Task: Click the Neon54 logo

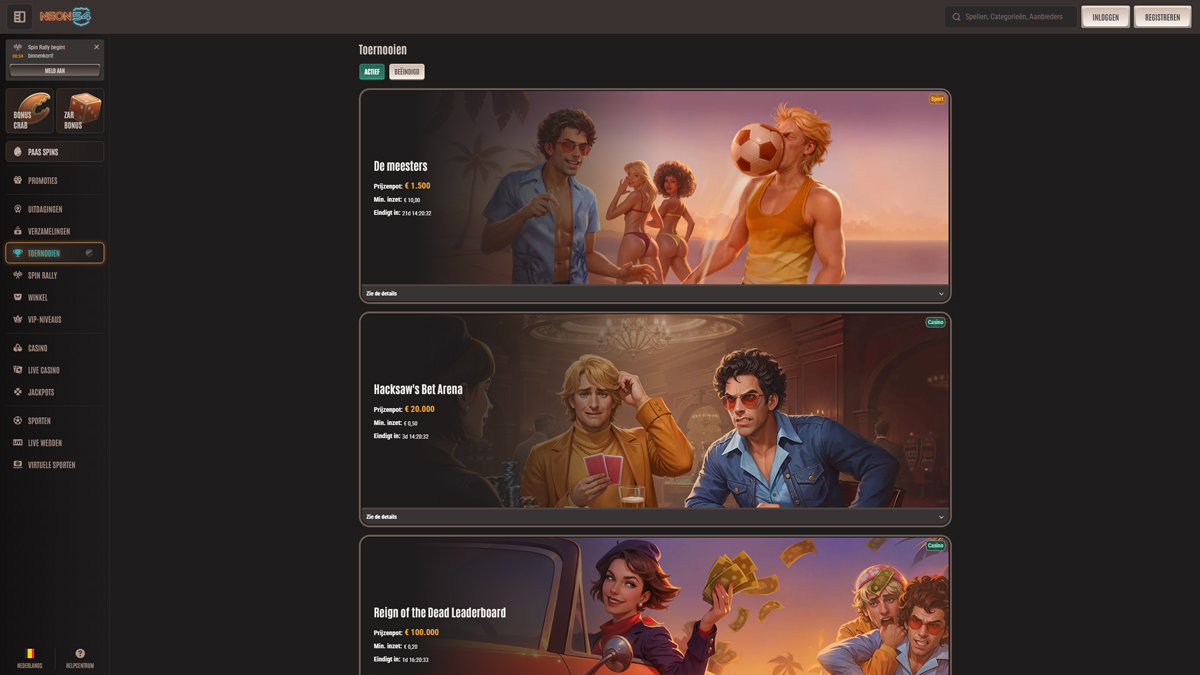Action: tap(65, 17)
